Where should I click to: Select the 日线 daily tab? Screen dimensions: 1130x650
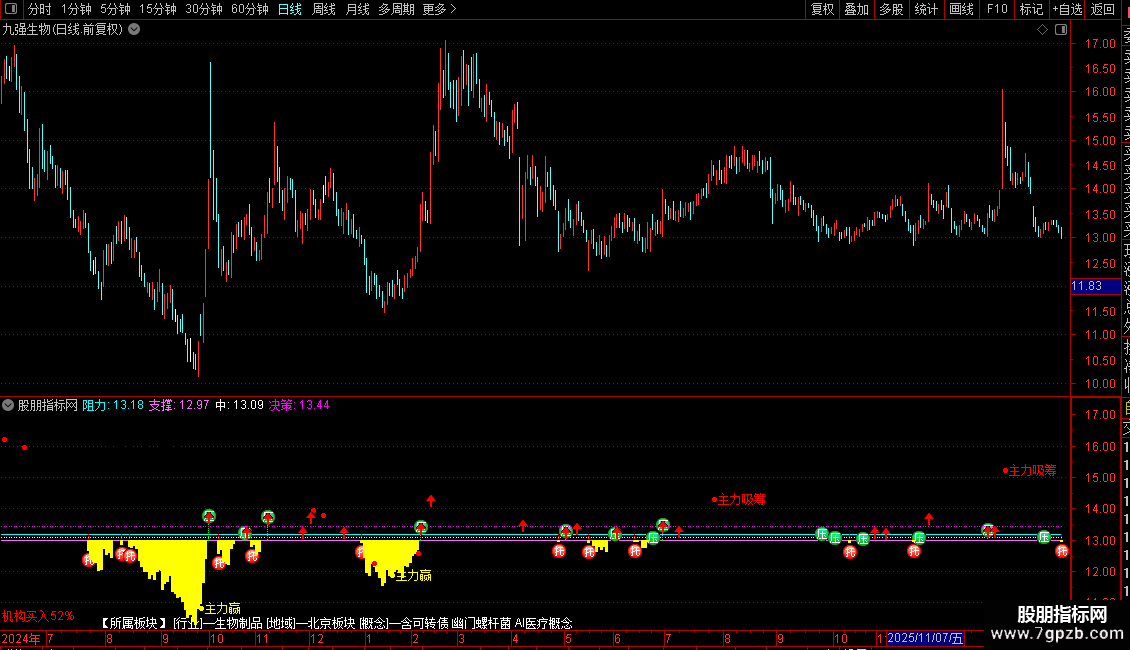click(290, 9)
